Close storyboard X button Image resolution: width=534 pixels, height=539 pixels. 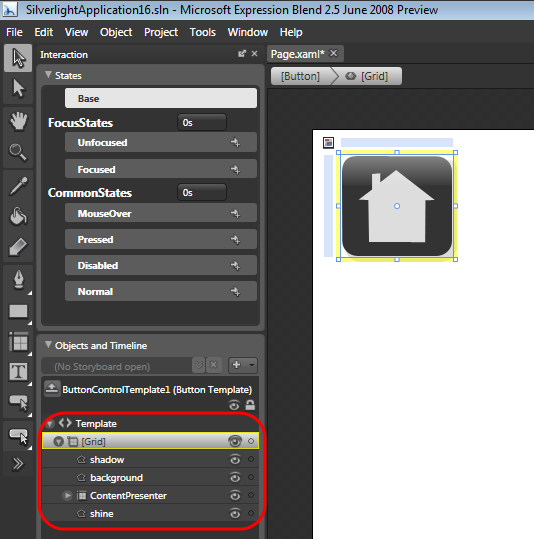[214, 365]
